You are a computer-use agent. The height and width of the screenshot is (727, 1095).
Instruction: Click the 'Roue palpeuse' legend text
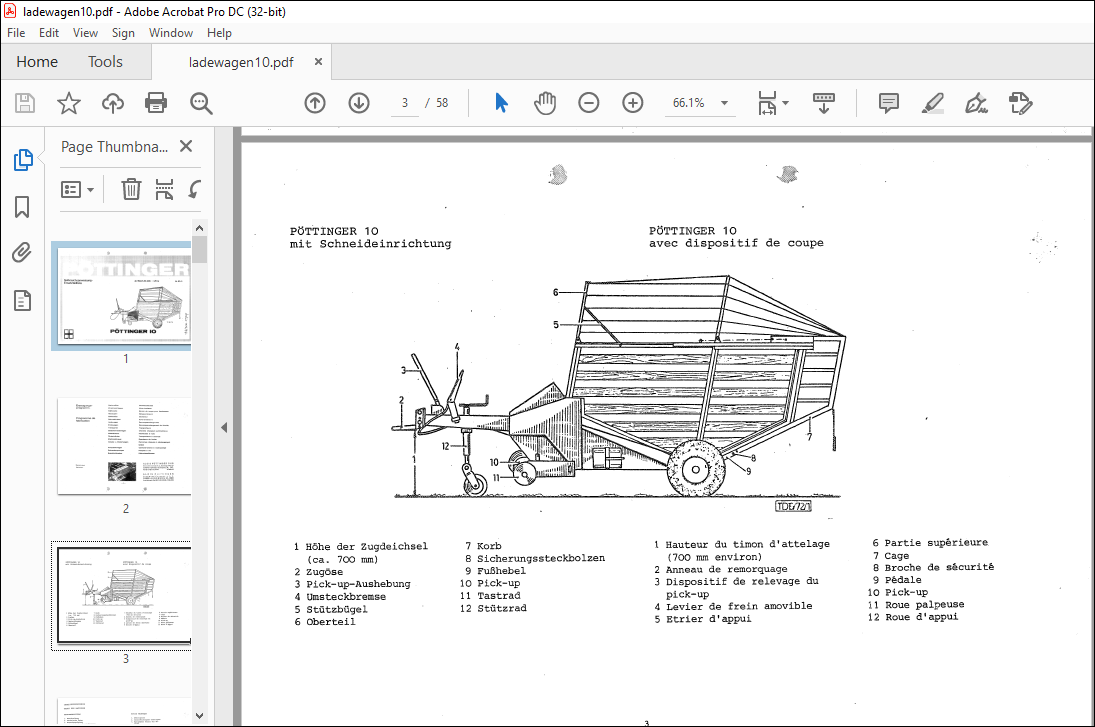(925, 605)
